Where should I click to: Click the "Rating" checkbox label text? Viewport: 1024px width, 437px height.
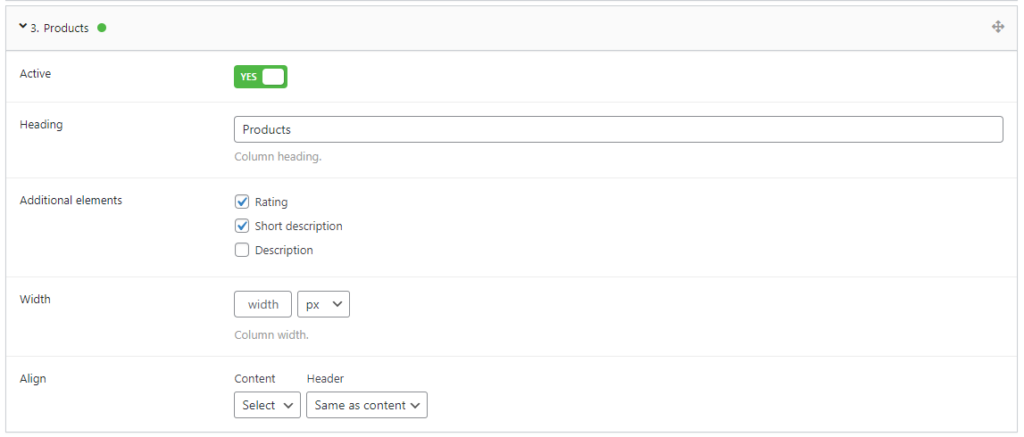point(271,202)
